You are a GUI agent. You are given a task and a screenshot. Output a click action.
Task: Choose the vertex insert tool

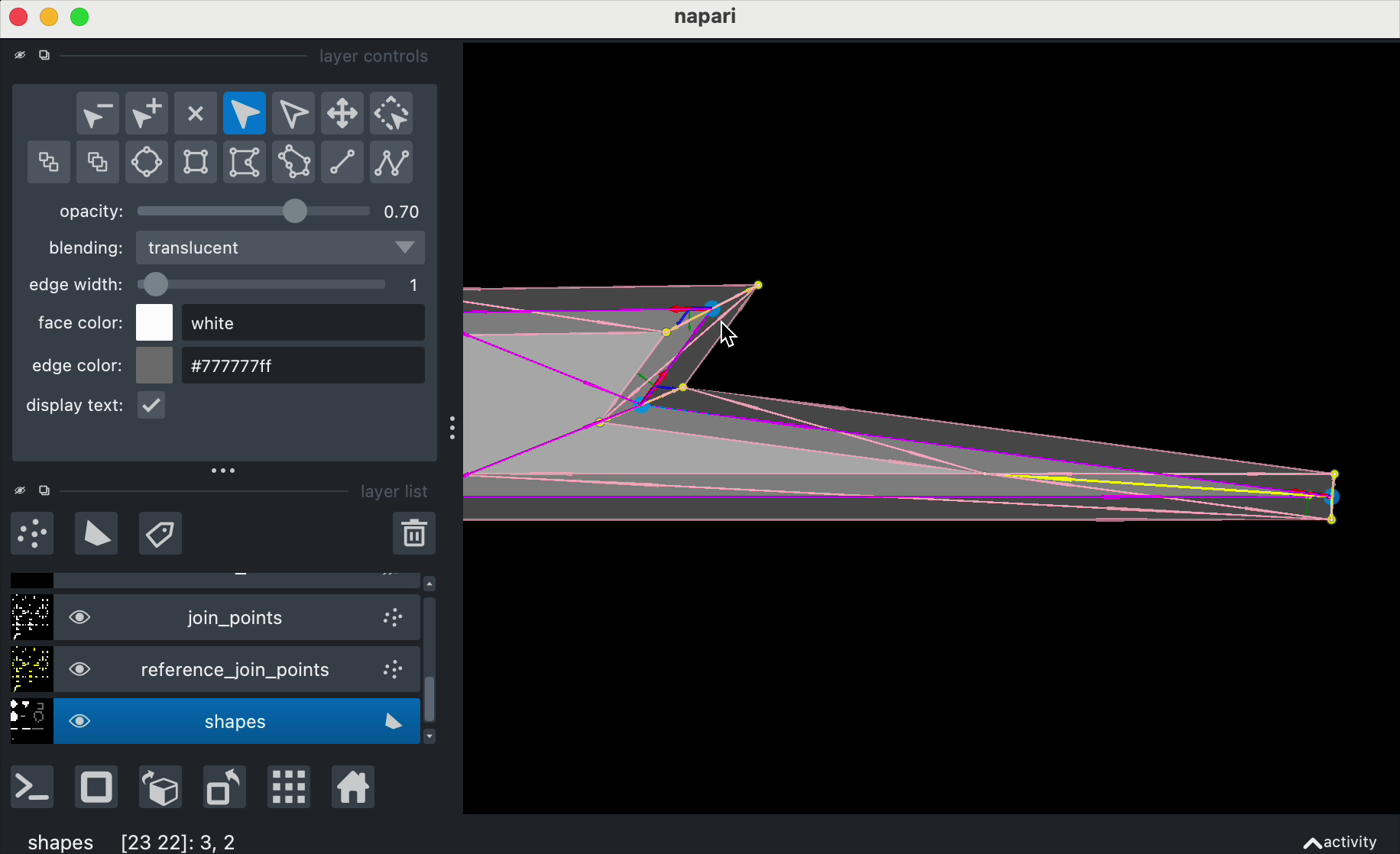pos(146,113)
